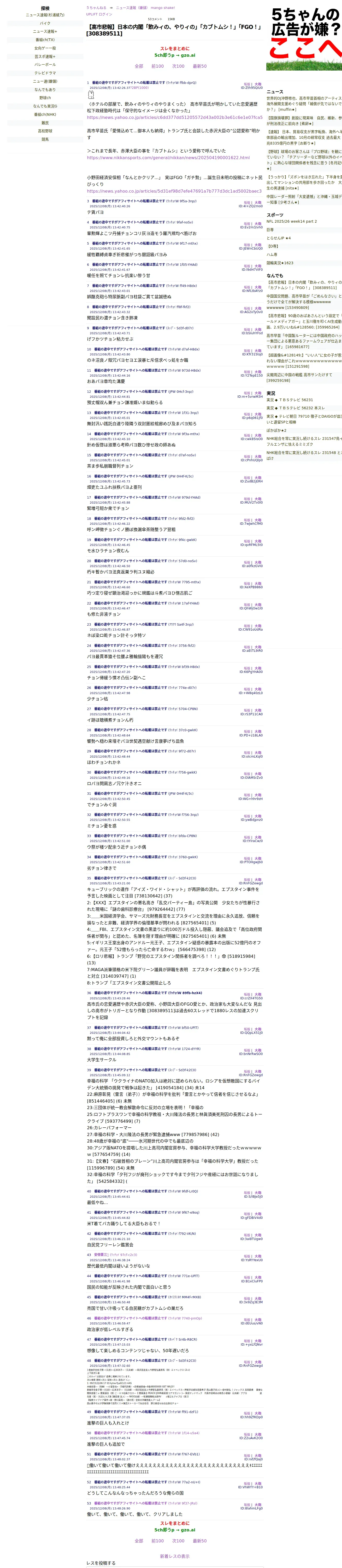
Task: Select 前100 under the thread title
Action: tap(158, 66)
